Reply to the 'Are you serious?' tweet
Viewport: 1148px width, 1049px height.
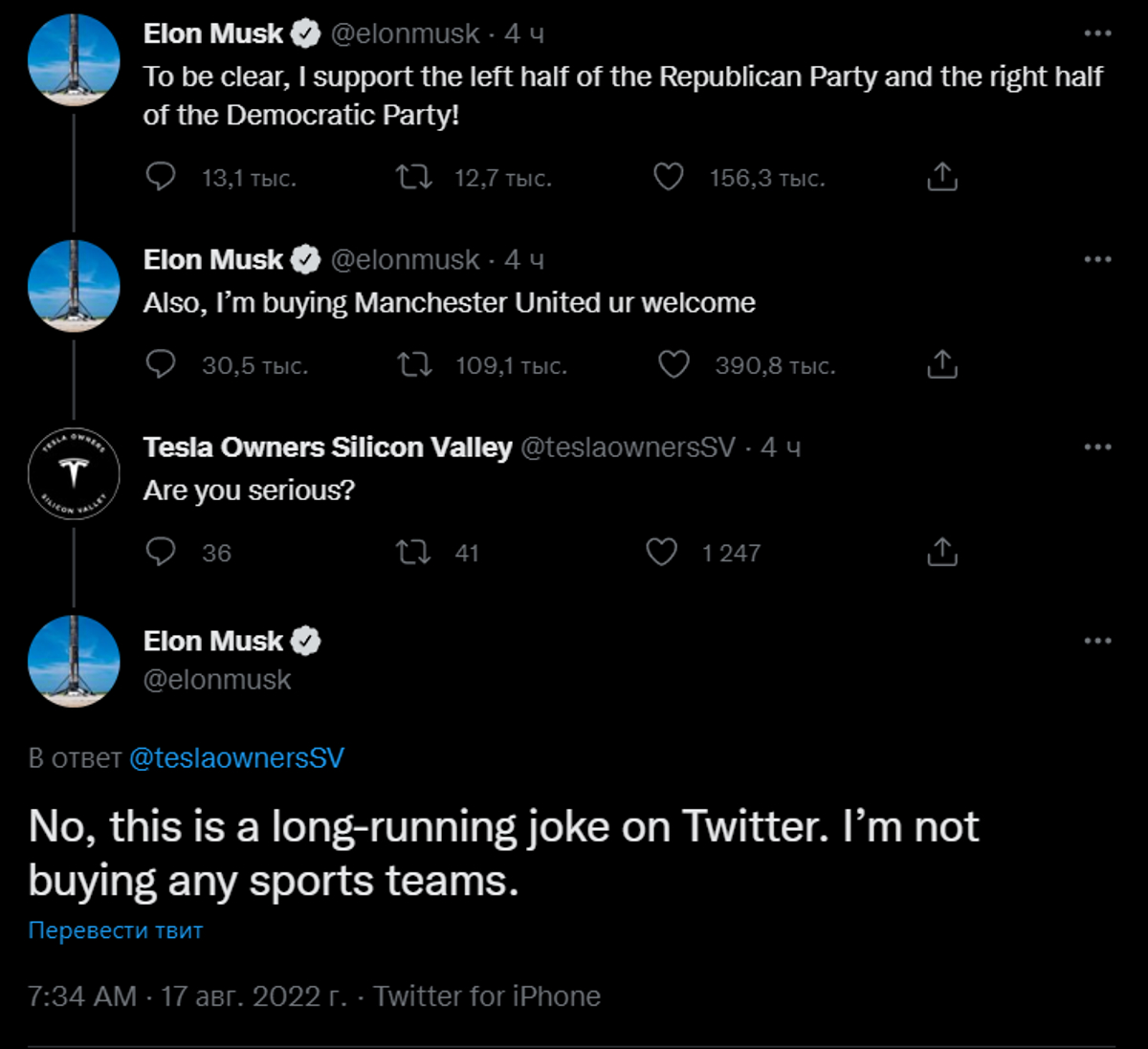pos(161,552)
